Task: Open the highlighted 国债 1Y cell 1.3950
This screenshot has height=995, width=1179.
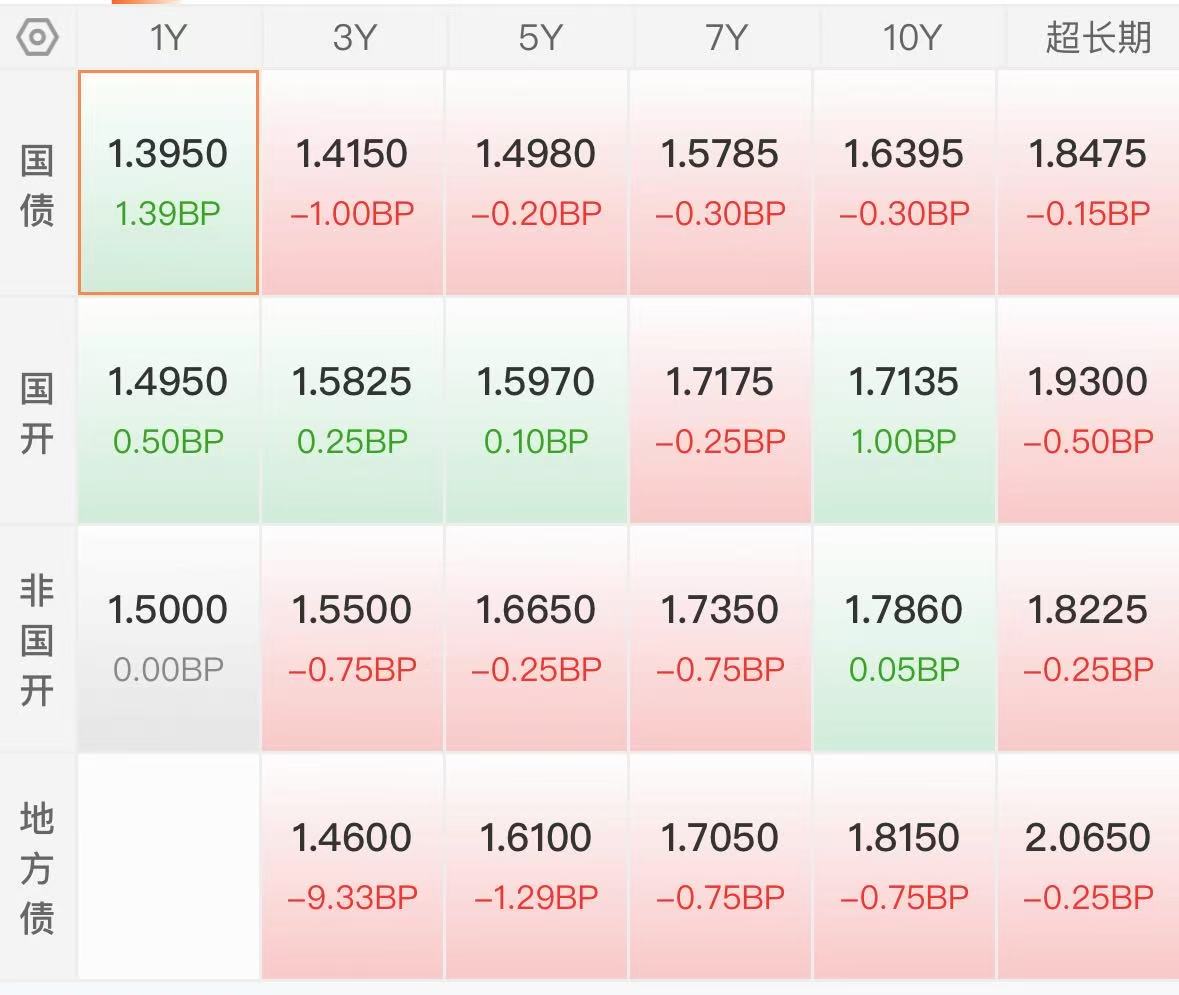Action: [168, 183]
